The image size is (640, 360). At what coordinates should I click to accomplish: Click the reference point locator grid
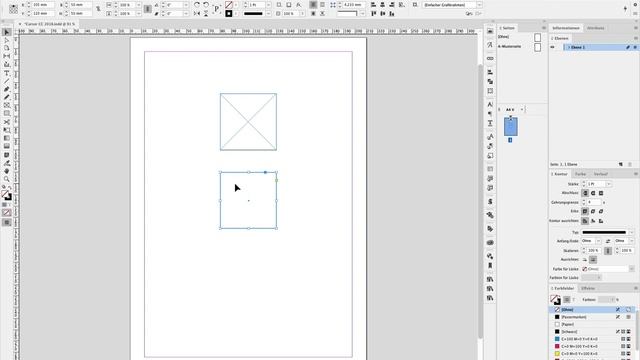point(13,9)
